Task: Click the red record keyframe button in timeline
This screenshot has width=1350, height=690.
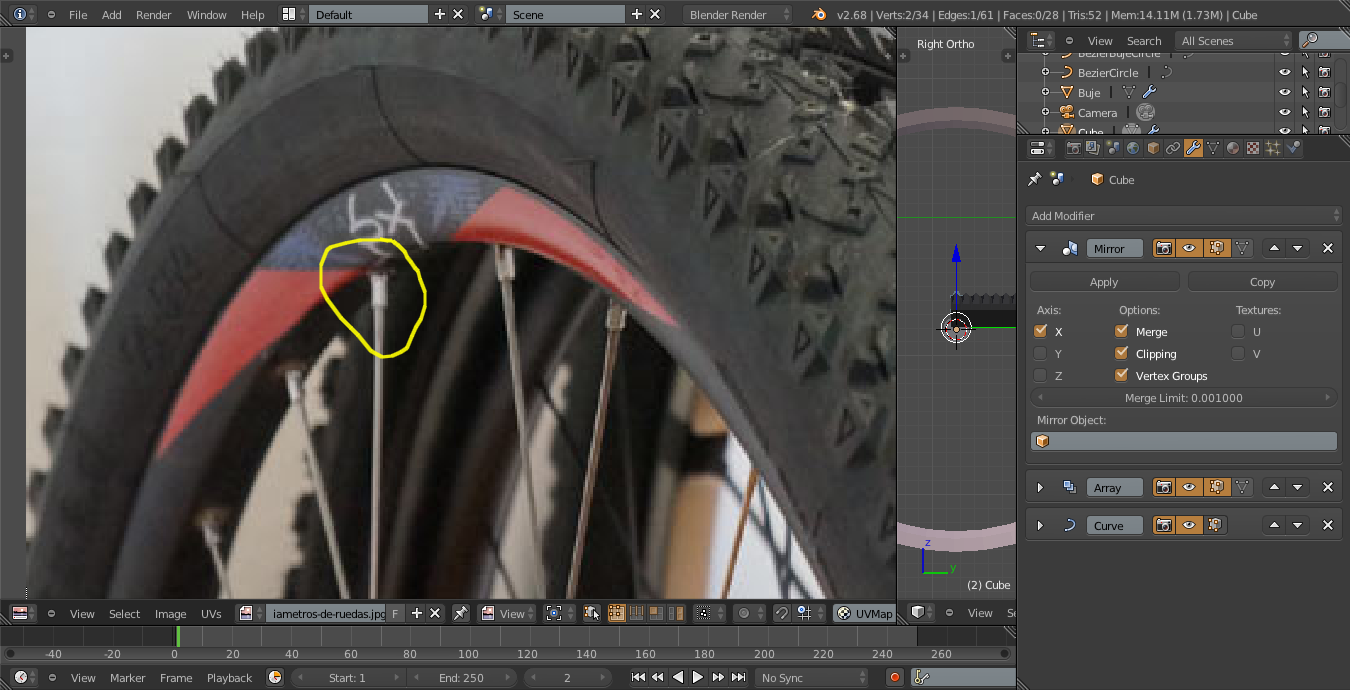Action: (895, 677)
